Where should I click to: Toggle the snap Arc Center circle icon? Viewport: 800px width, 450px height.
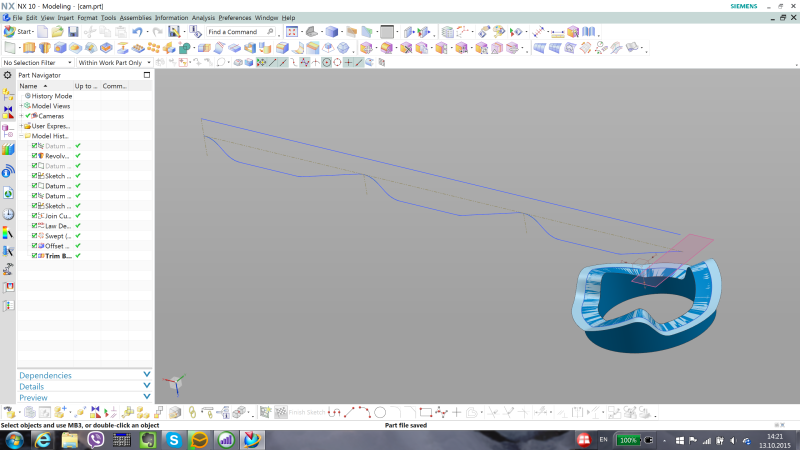(326, 62)
